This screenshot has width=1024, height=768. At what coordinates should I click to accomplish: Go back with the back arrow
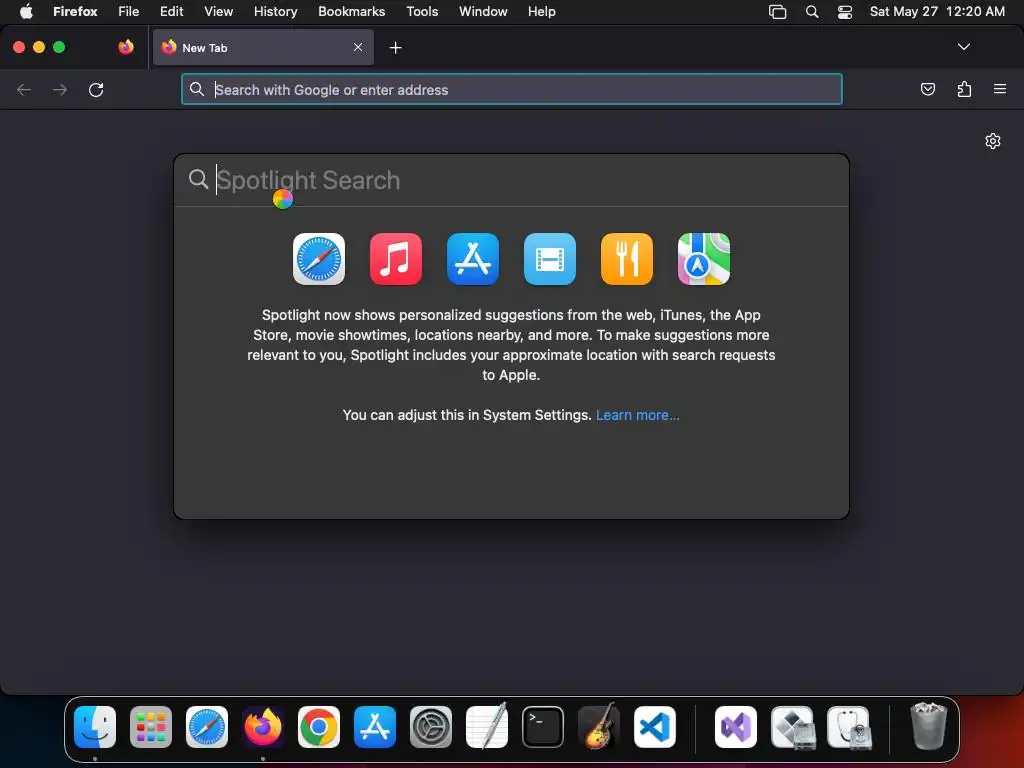24,89
